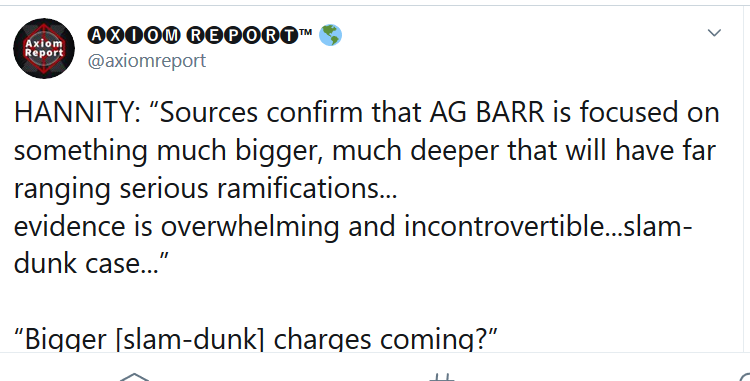Open the Axiom Report profile avatar
This screenshot has height=381, width=750.
pyautogui.click(x=44, y=48)
